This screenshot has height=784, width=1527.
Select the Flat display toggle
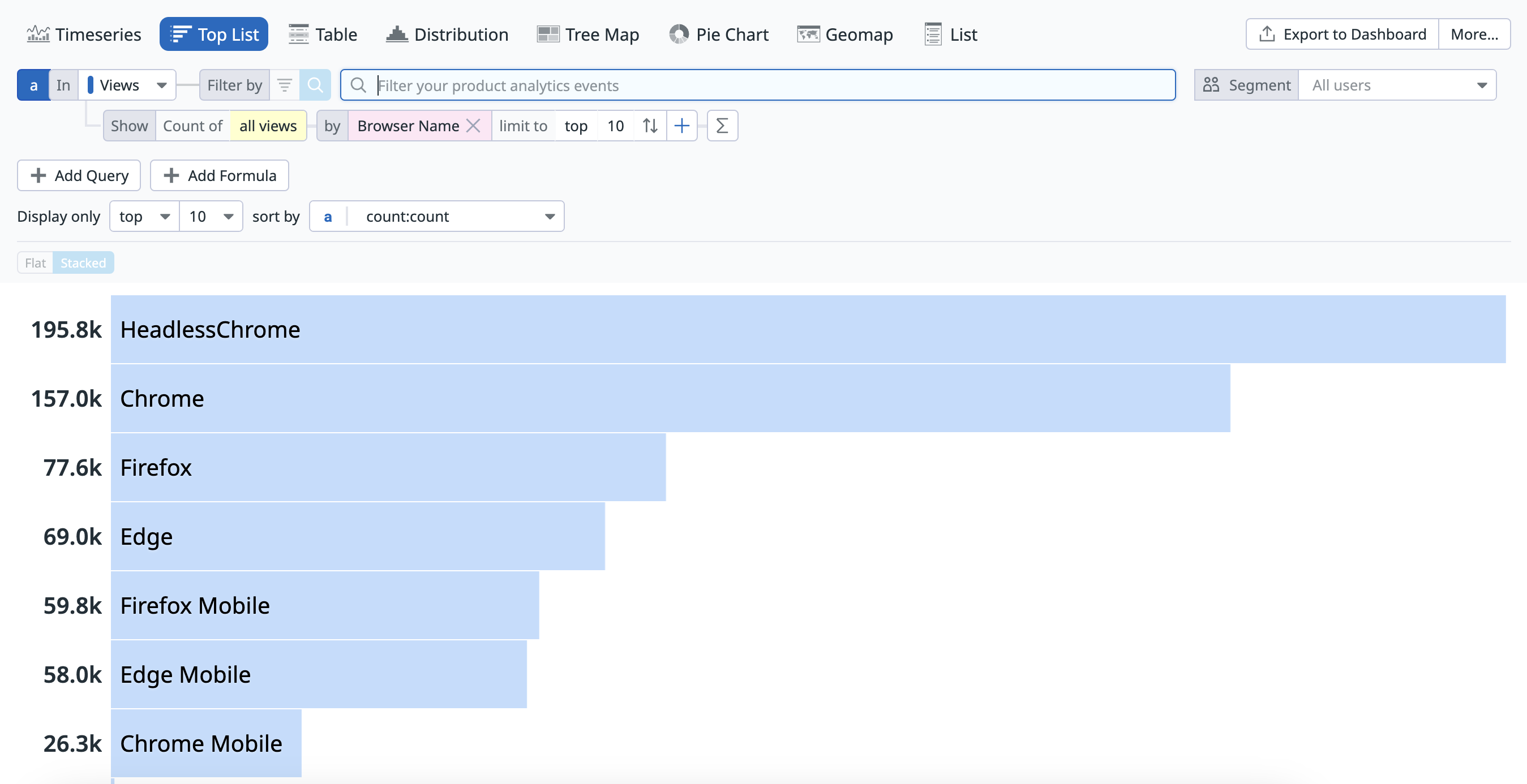click(x=36, y=262)
